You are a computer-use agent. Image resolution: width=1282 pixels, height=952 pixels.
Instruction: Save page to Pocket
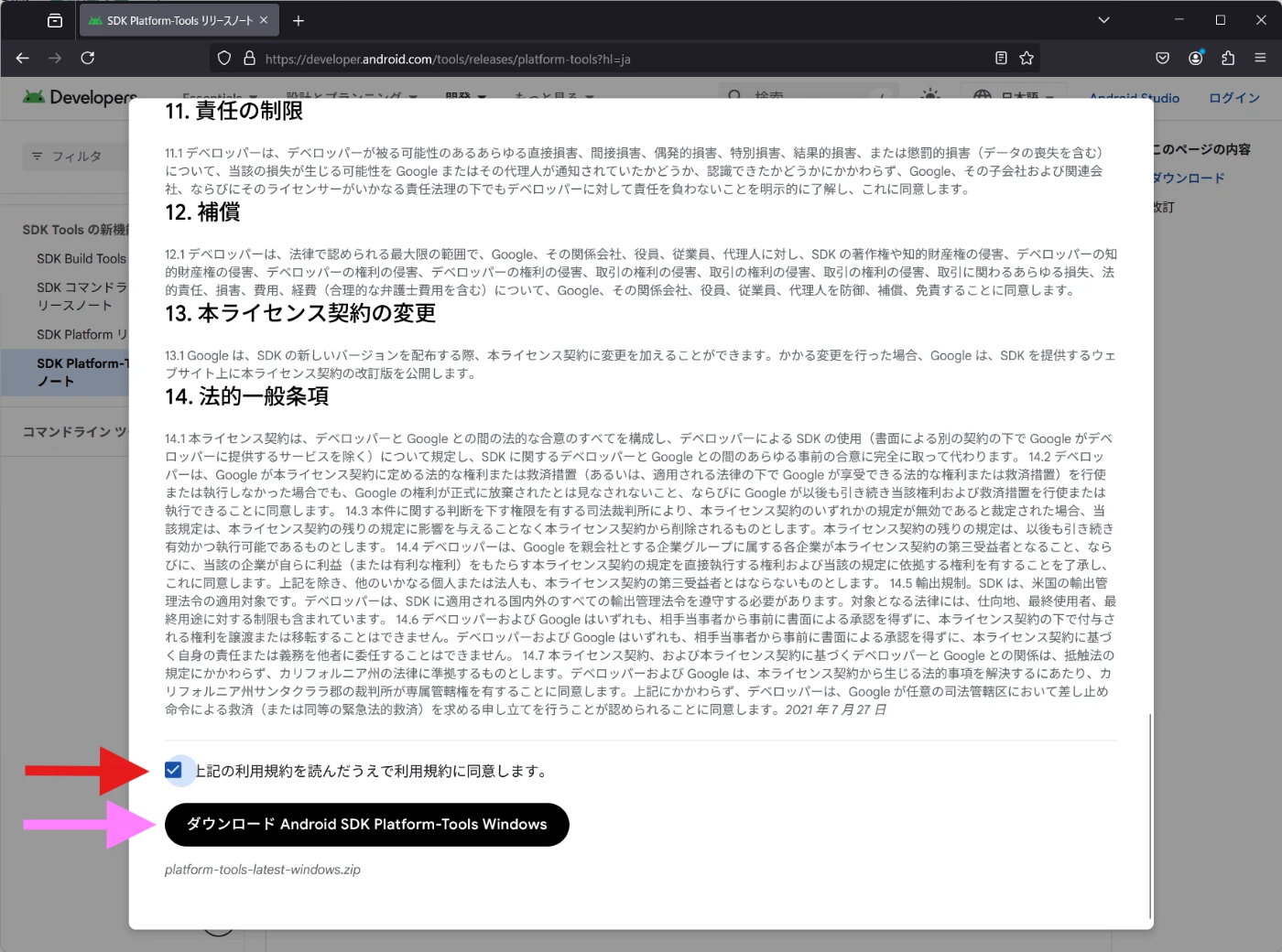tap(1162, 58)
